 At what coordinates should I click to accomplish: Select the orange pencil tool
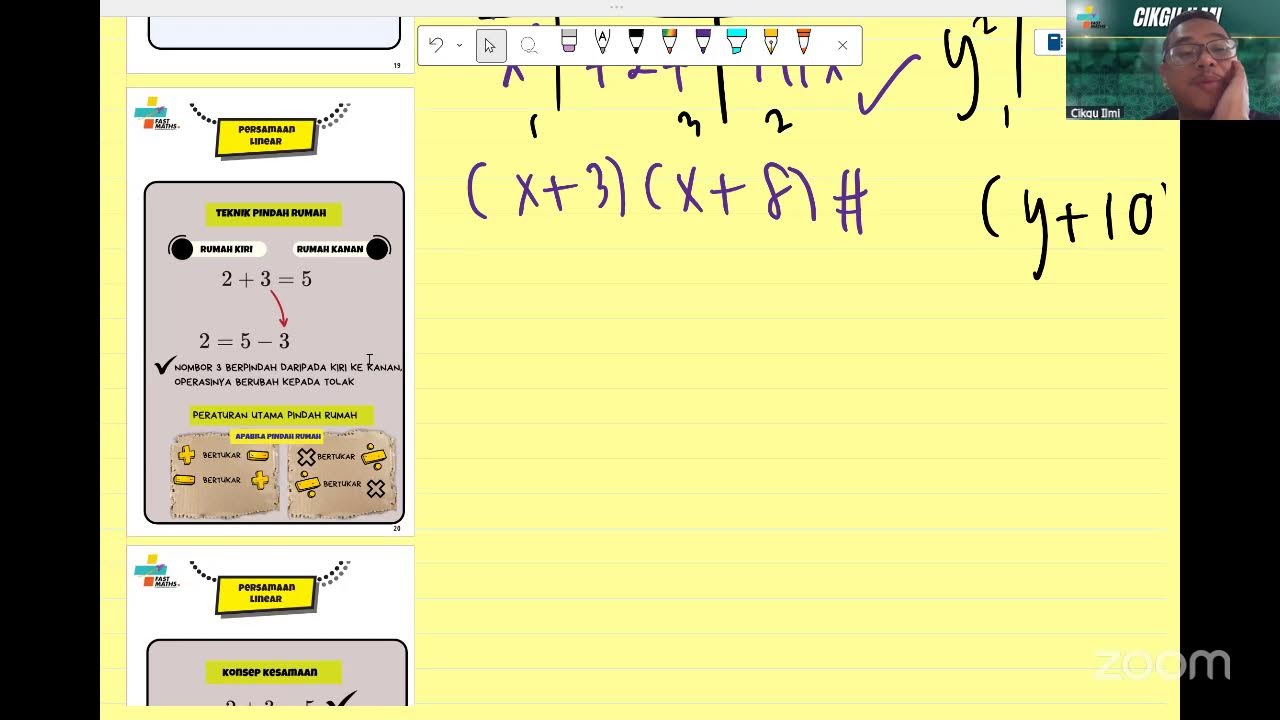pyautogui.click(x=804, y=41)
